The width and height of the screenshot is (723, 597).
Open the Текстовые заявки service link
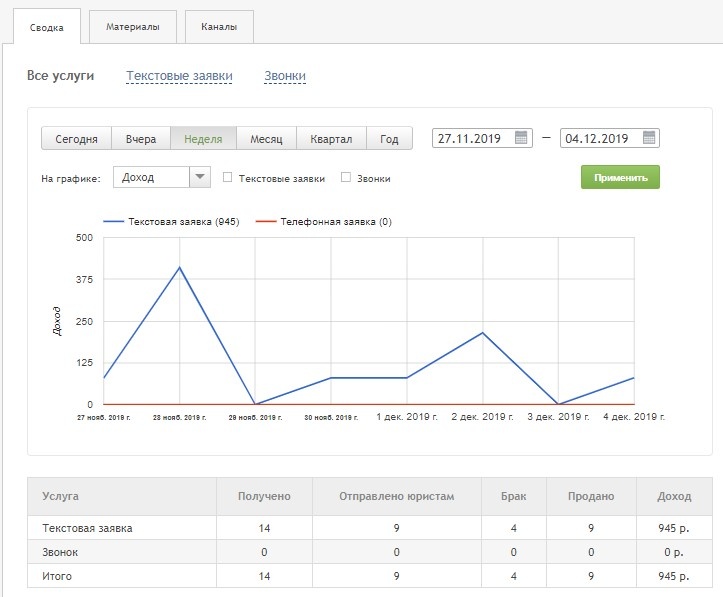point(179,76)
